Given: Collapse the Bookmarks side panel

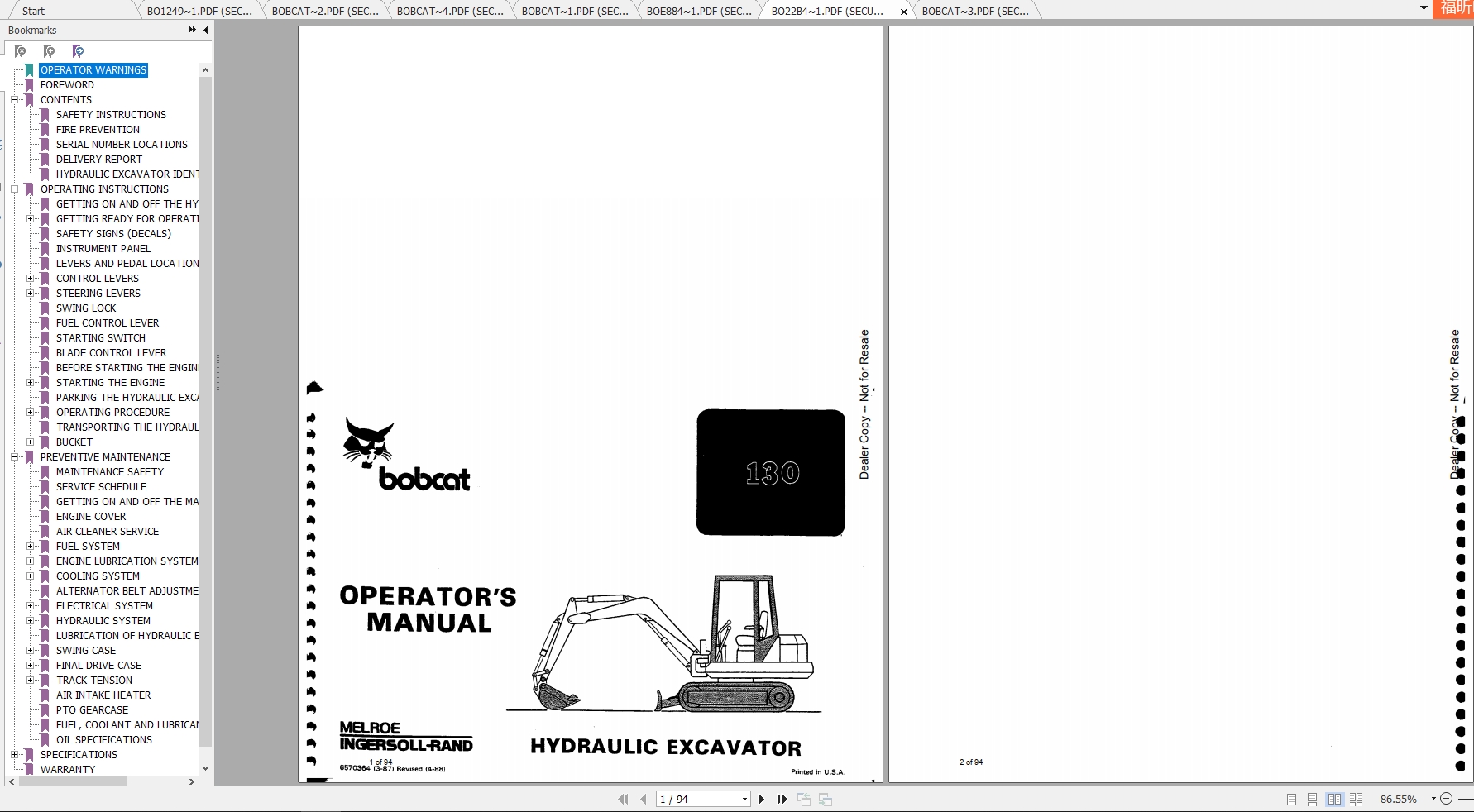Looking at the screenshot, I should [206, 30].
